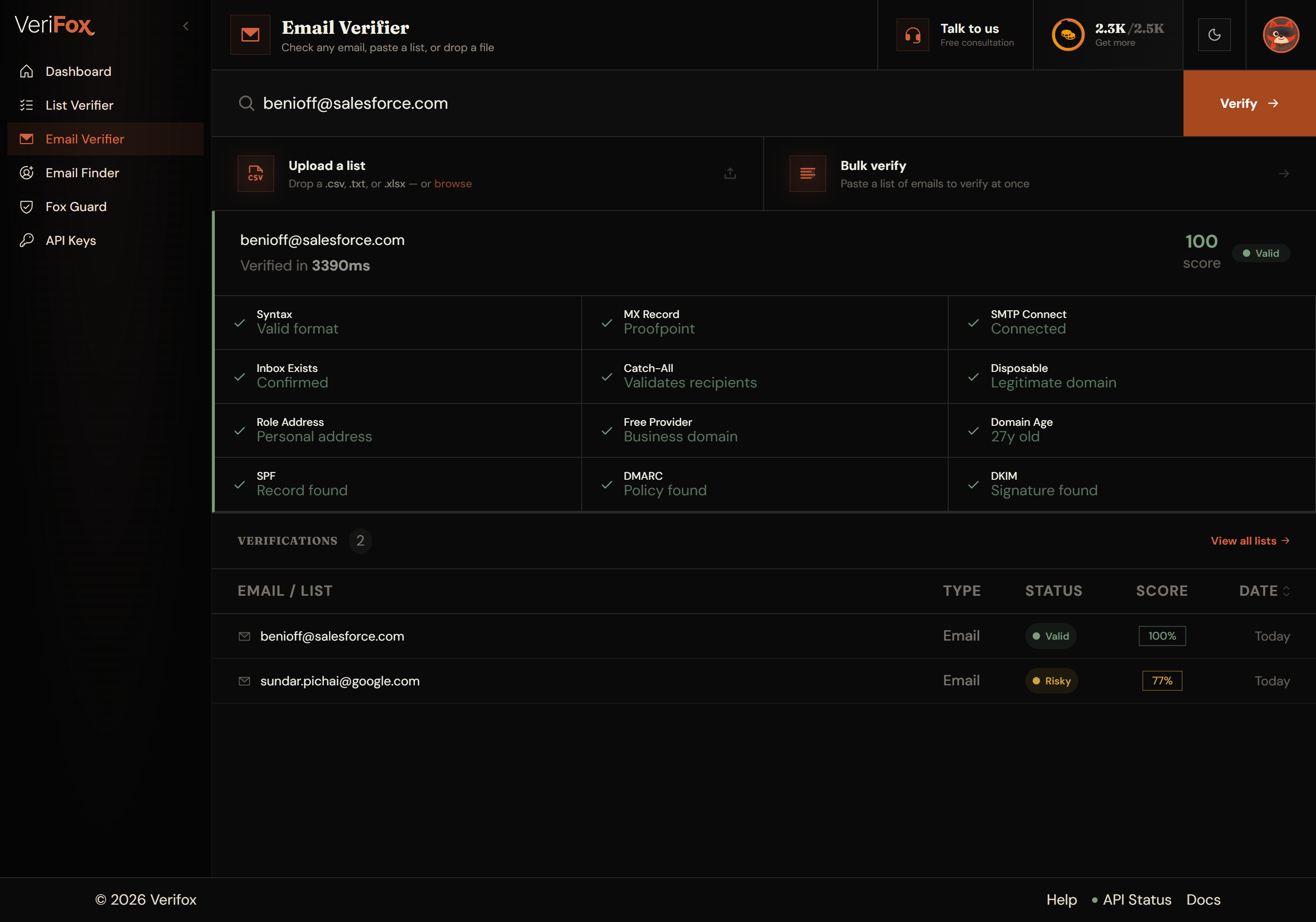This screenshot has height=922, width=1316.
Task: Click the upload arrow icon
Action: tap(730, 173)
